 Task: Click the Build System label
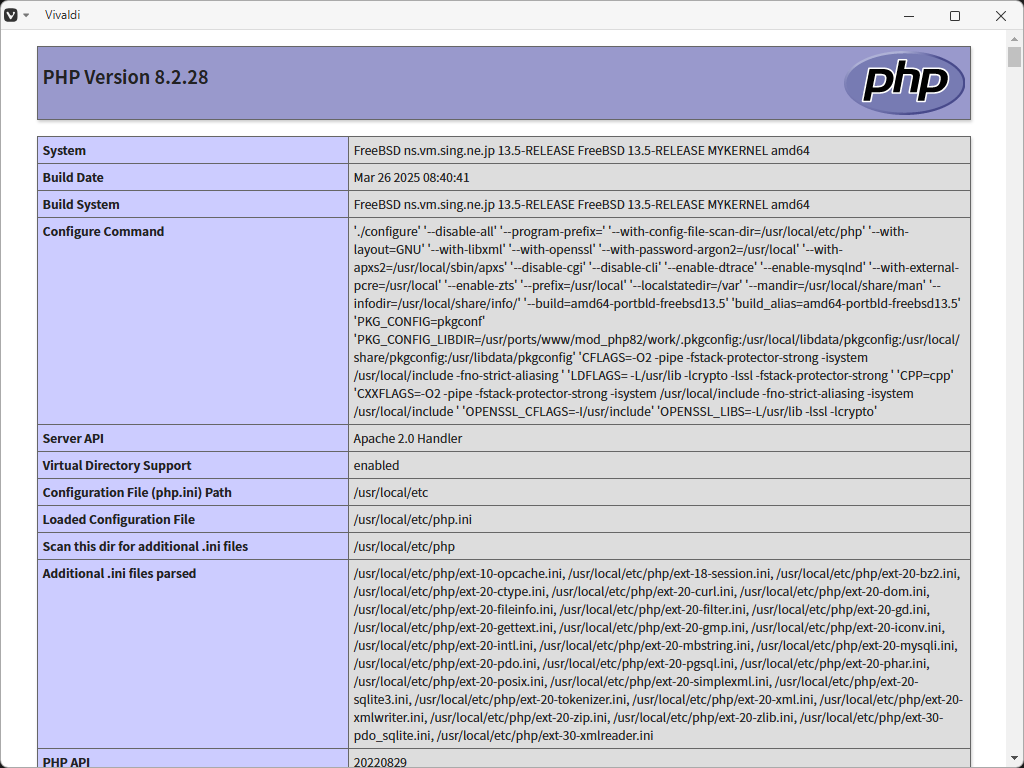[81, 204]
